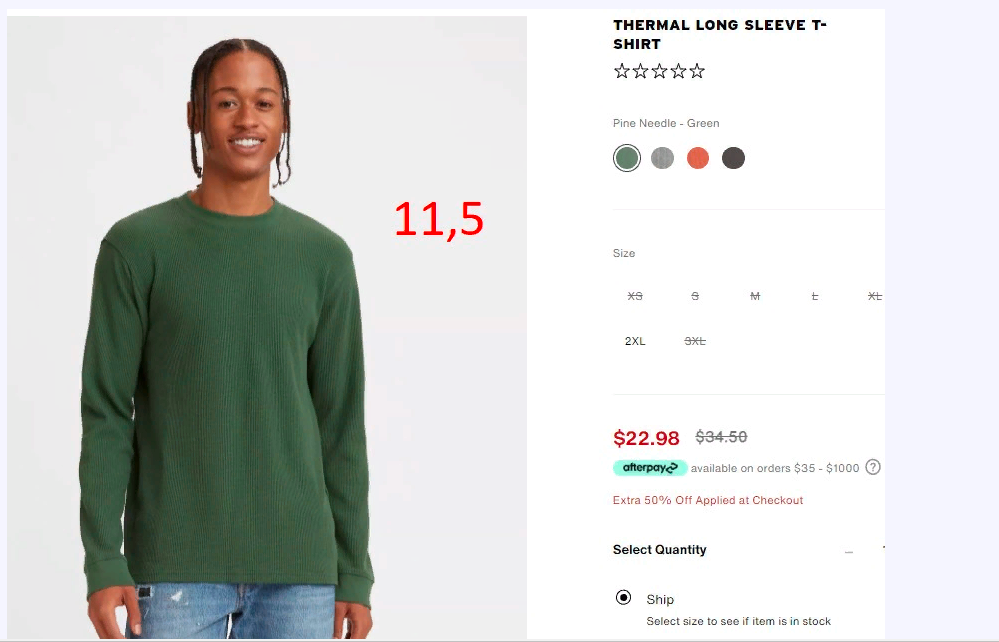Viewport: 999px width, 642px height.
Task: Select size 2XL
Action: 635,341
